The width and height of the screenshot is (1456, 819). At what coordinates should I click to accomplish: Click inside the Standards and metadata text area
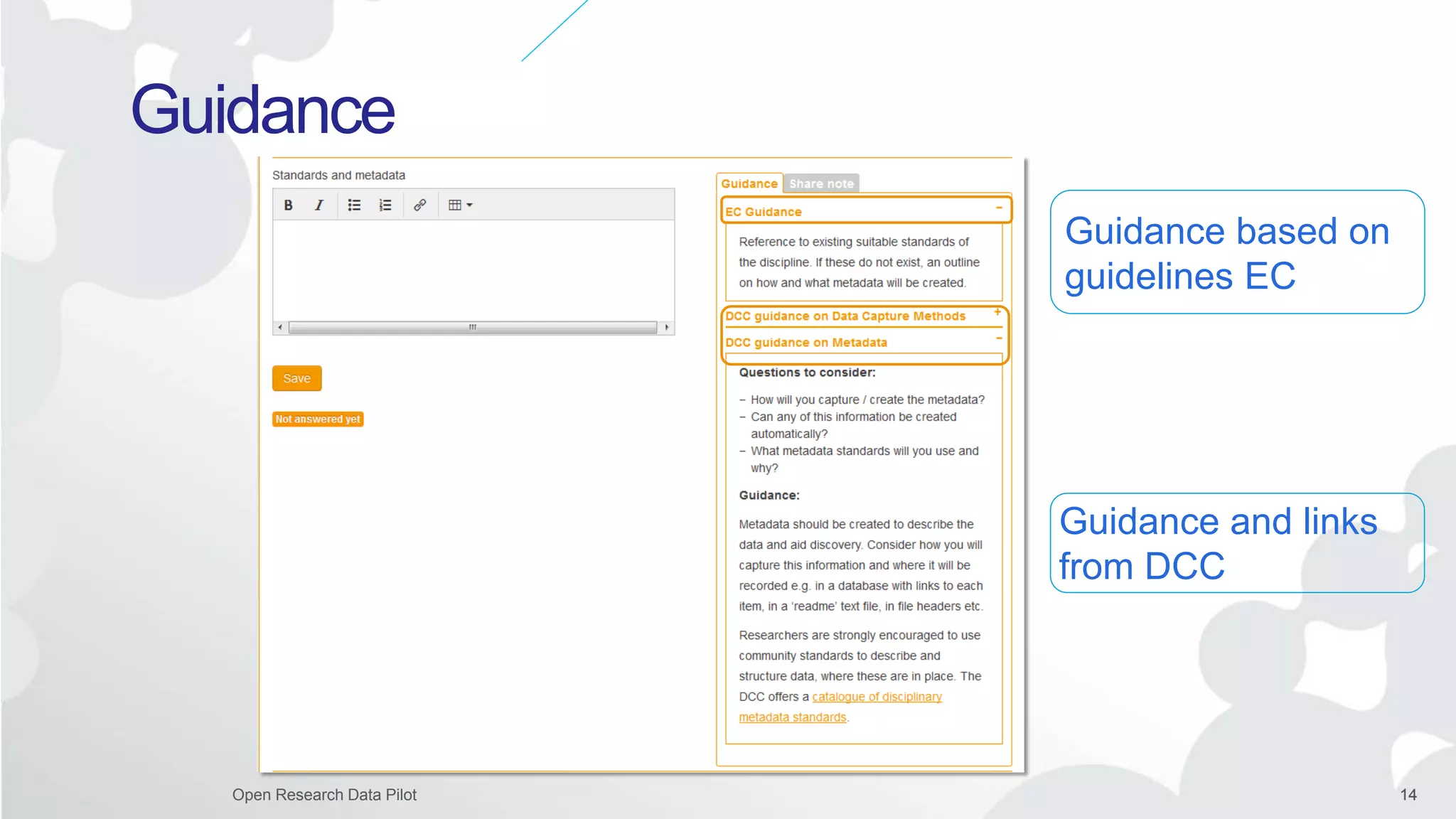coord(473,270)
